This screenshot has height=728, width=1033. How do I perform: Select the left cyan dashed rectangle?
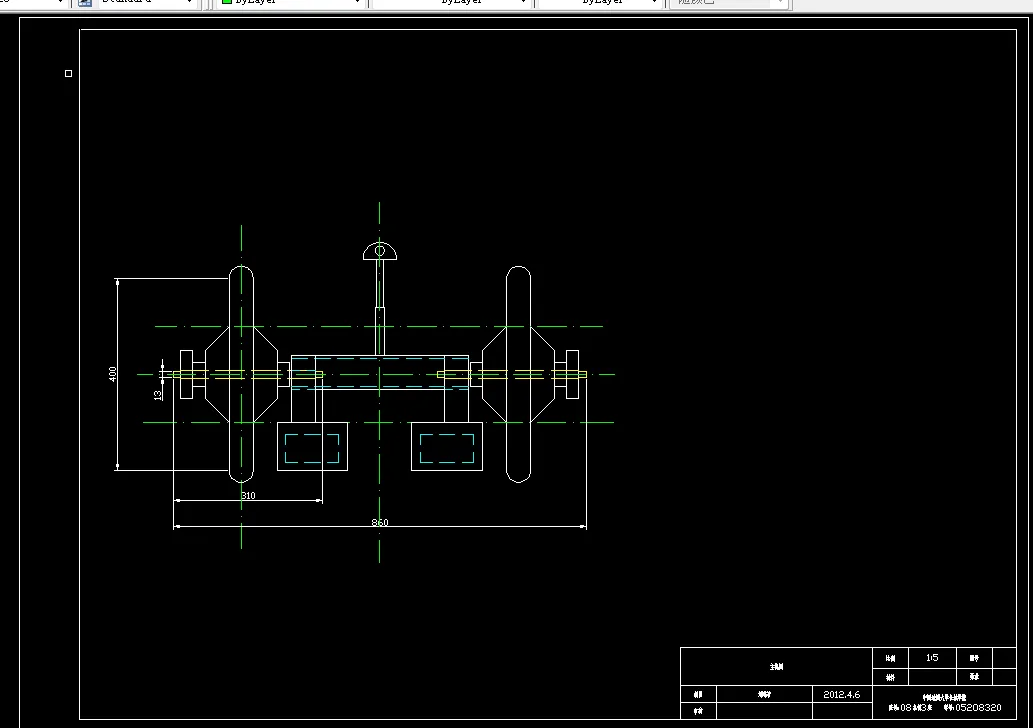(x=312, y=449)
